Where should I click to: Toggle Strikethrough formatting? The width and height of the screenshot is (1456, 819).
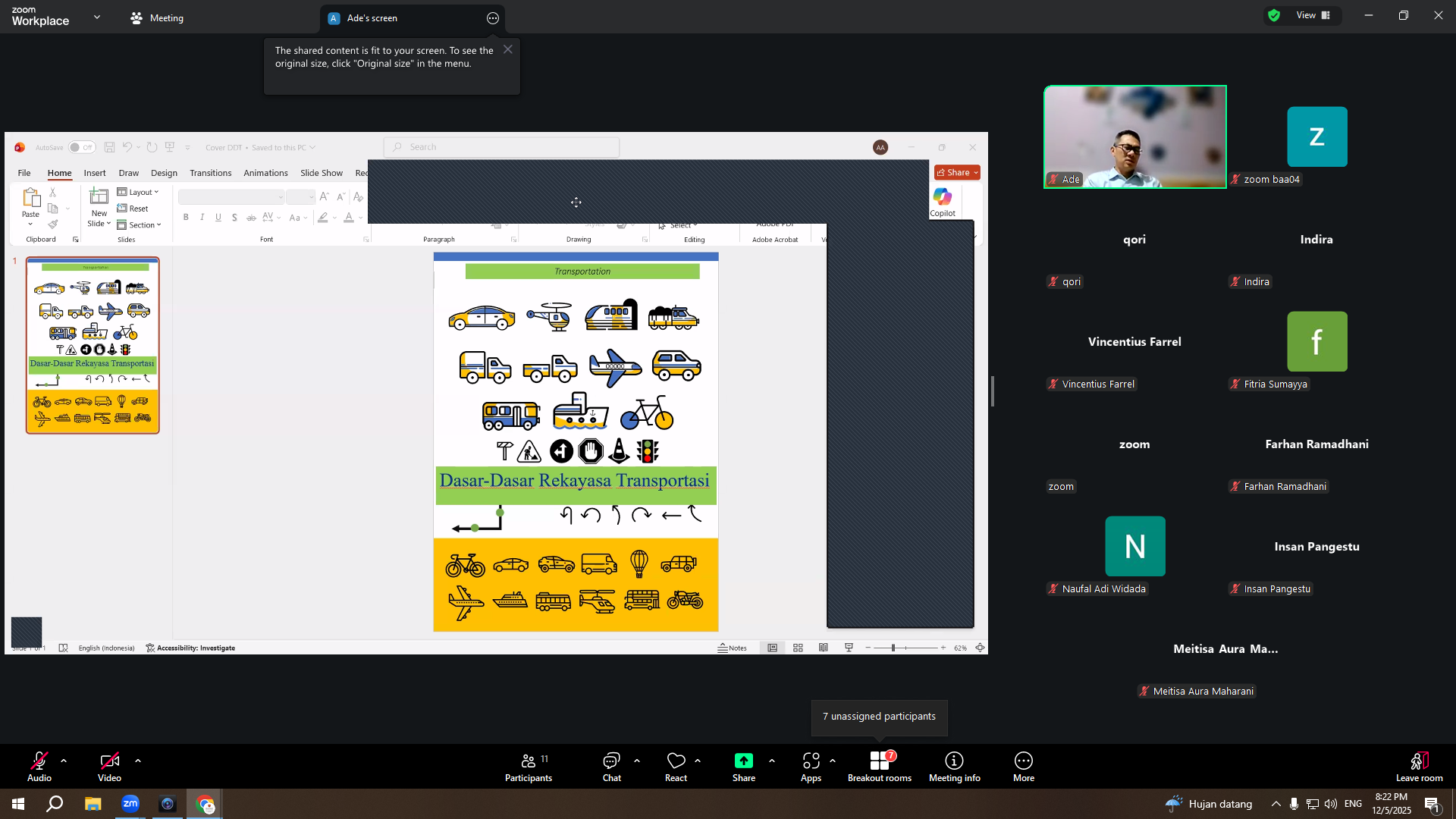coord(251,218)
